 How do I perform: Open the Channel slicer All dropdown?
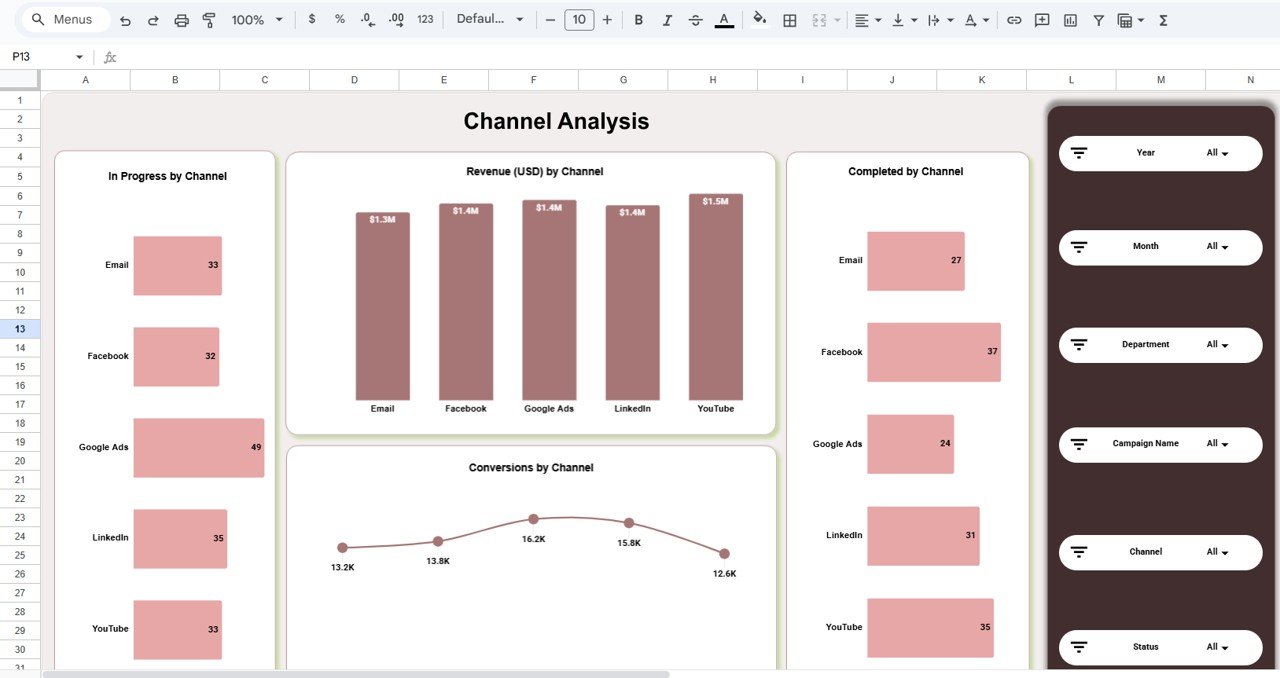click(x=1216, y=552)
